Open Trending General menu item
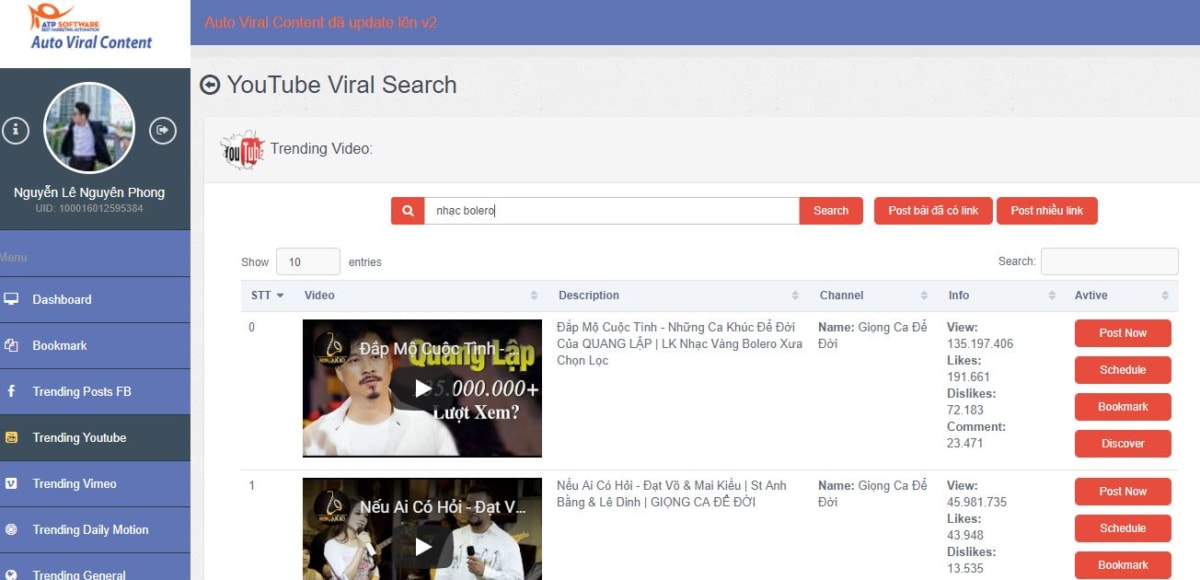Screen dimensions: 1200x580 (x=95, y=569)
